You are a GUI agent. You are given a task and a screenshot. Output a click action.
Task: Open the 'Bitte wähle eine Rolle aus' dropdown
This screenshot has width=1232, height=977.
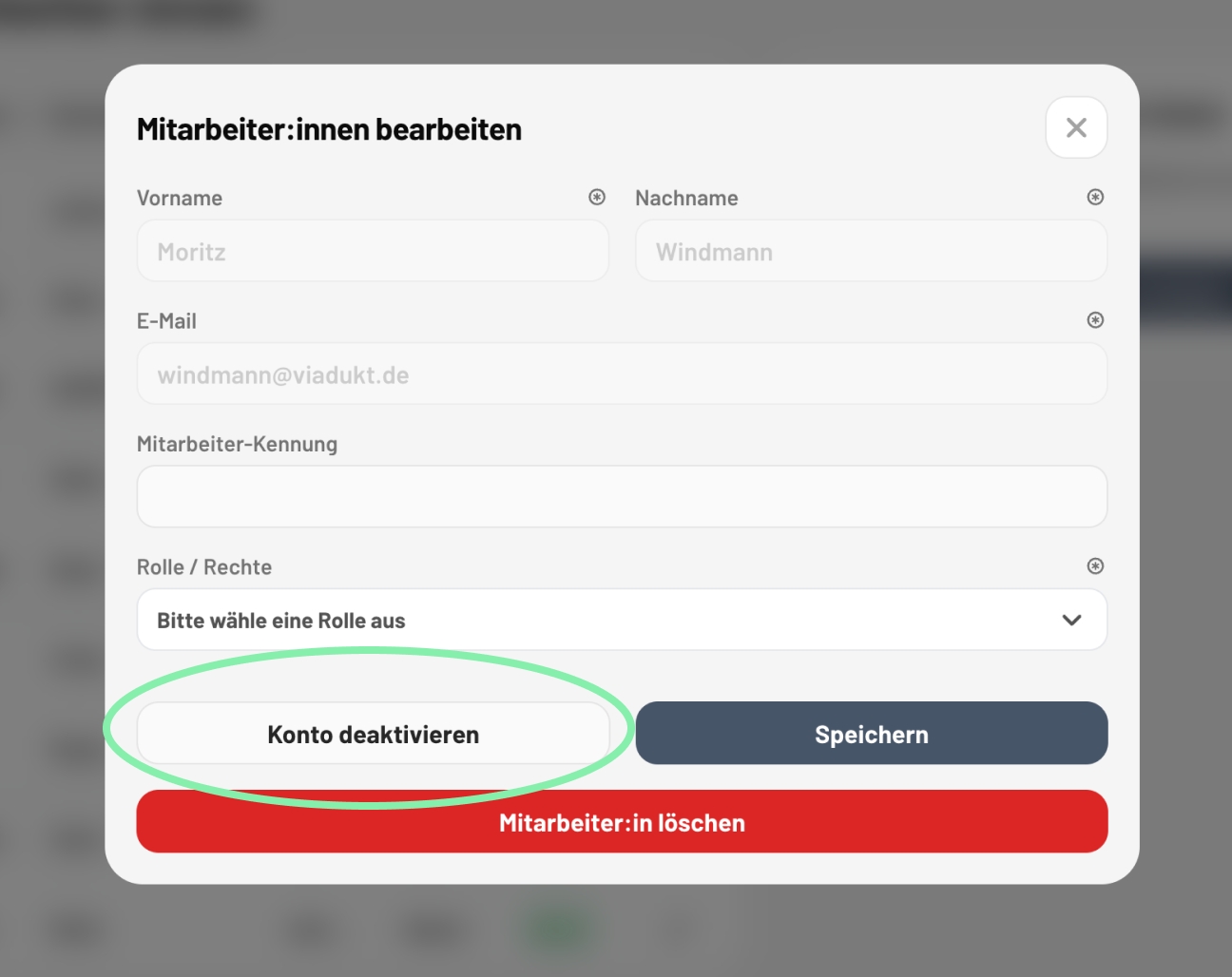click(608, 621)
